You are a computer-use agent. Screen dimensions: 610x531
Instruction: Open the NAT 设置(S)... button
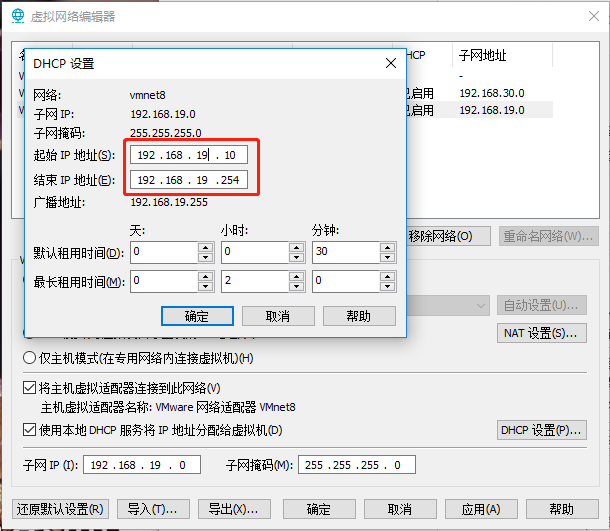tap(541, 333)
